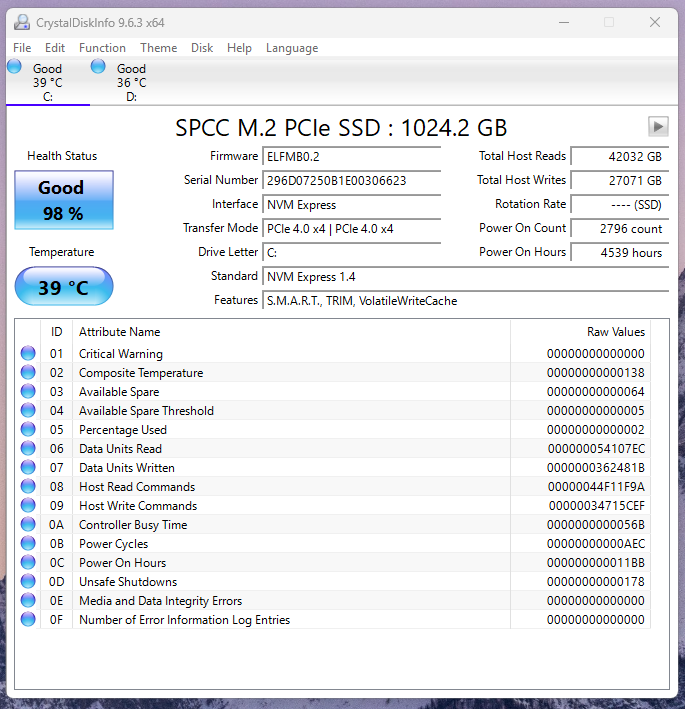Click the Data Units Written status orb
Screen dimensions: 685x709
click(x=28, y=467)
